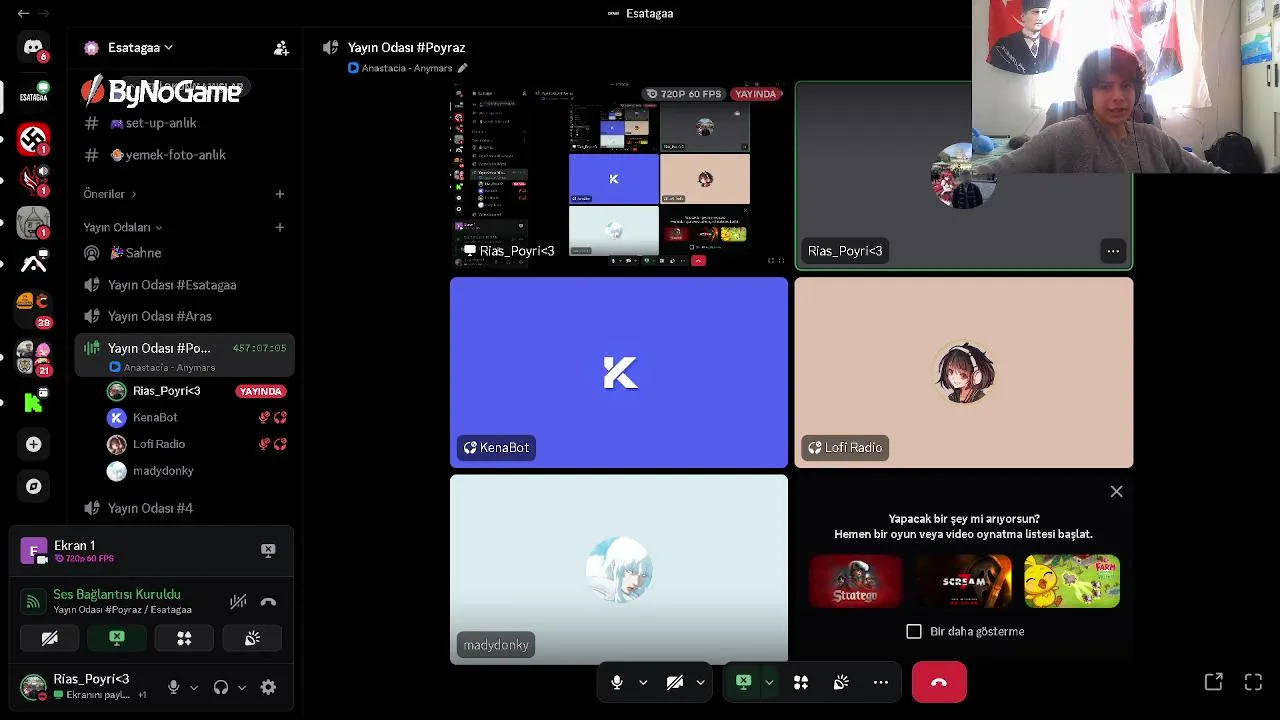Launch activities from the call control bar
This screenshot has width=1280, height=720.
[x=801, y=682]
